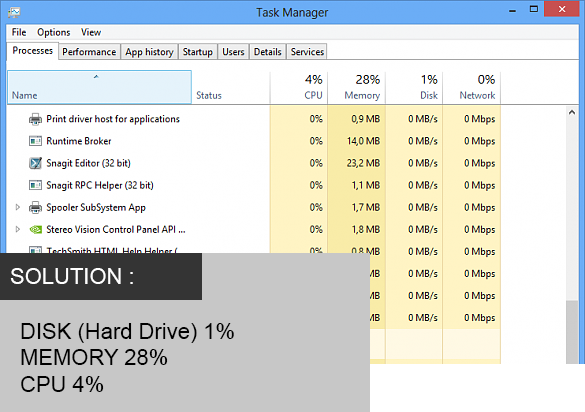Expand the Spooler SubSystem App group

pyautogui.click(x=18, y=207)
